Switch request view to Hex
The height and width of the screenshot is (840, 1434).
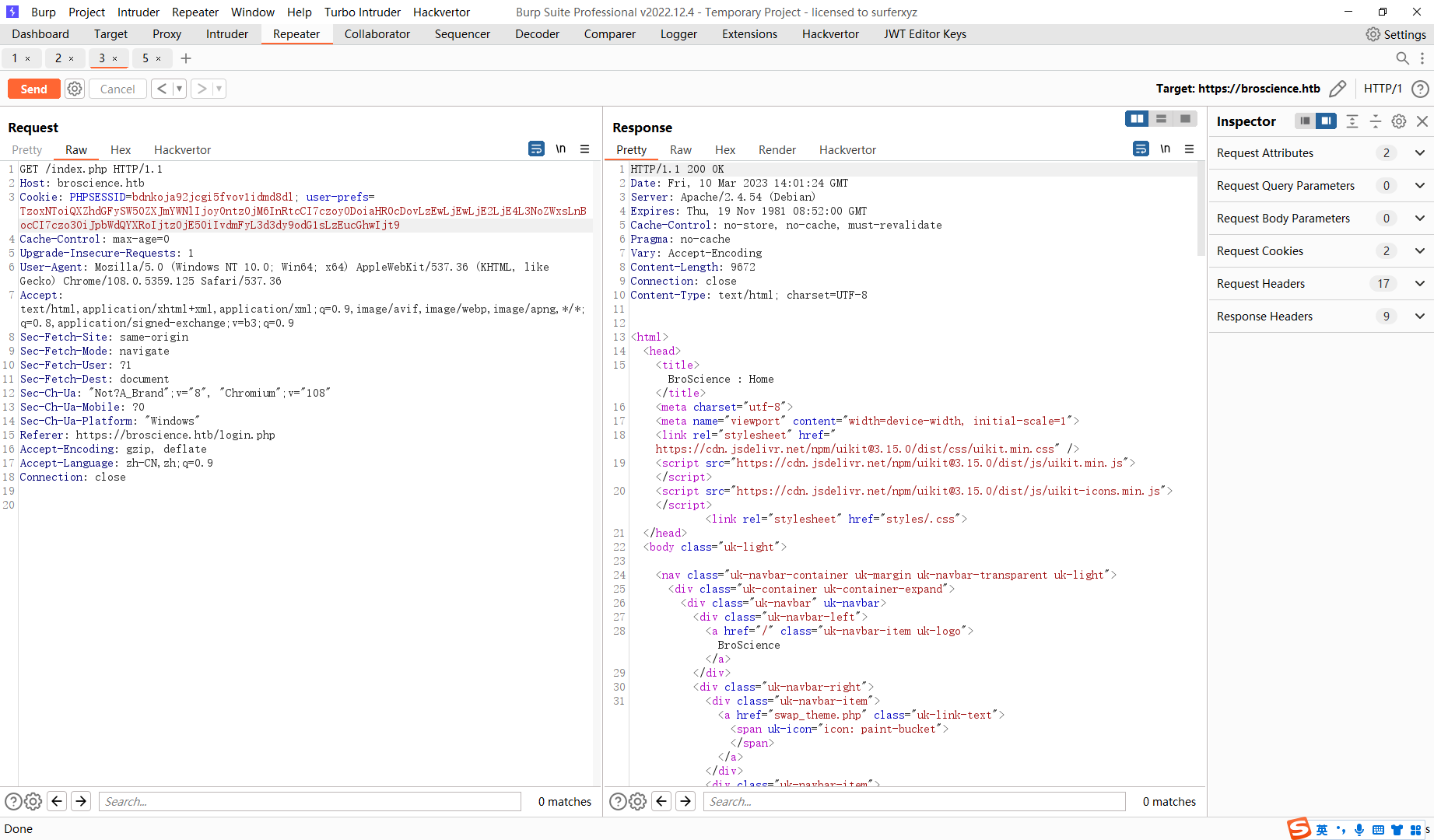pos(121,150)
